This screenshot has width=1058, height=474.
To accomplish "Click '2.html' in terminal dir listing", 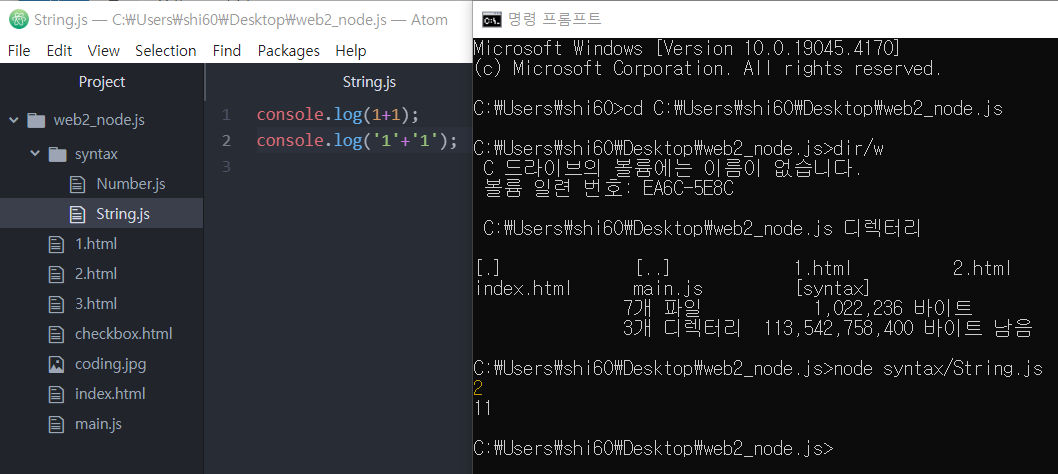I will click(982, 269).
